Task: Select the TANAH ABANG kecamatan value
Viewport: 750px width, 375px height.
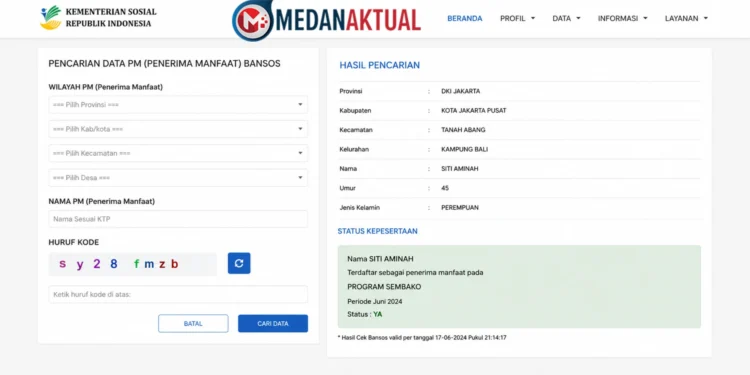Action: [x=463, y=130]
